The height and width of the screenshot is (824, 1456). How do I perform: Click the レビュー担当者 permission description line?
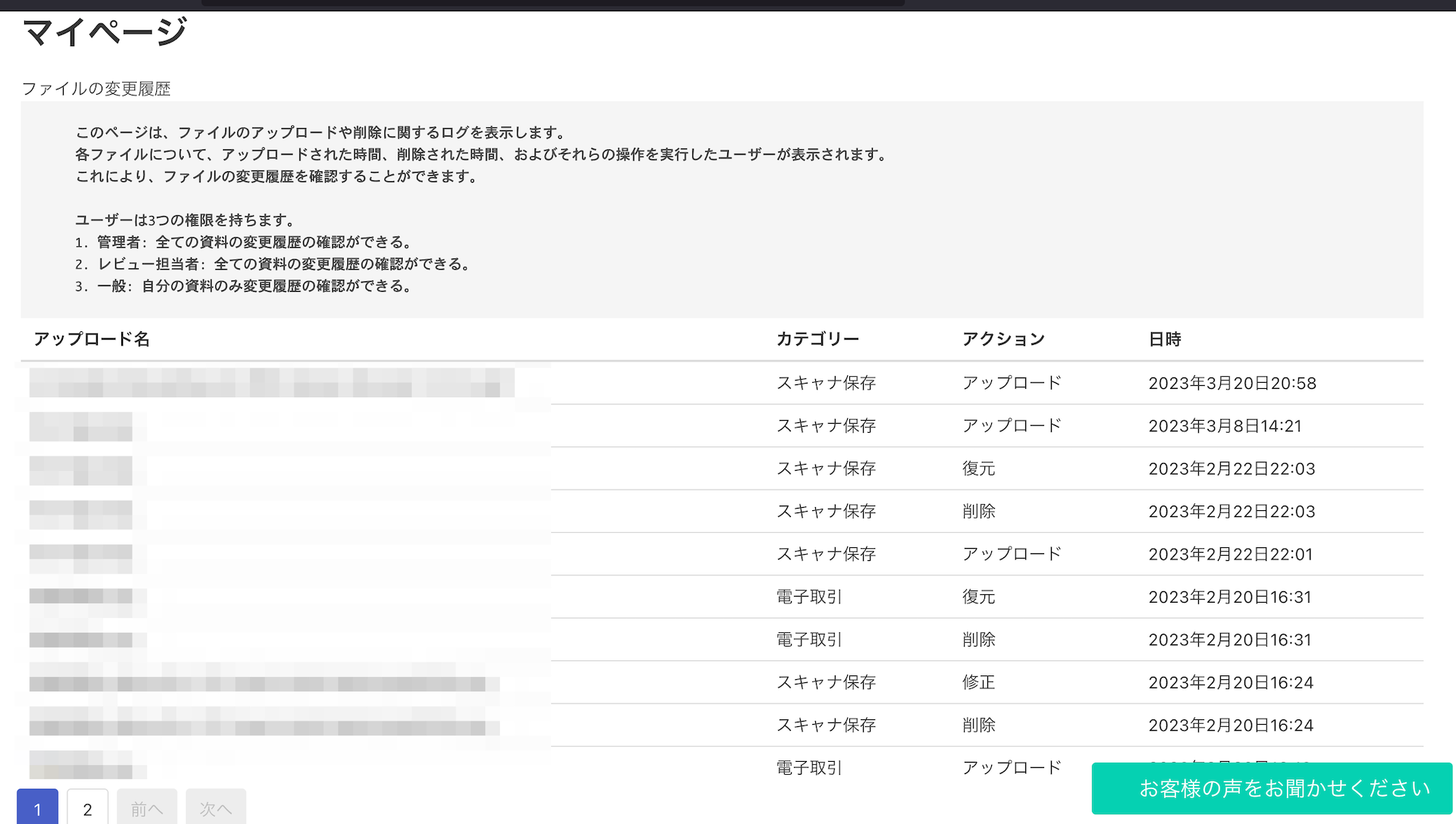pos(274,265)
